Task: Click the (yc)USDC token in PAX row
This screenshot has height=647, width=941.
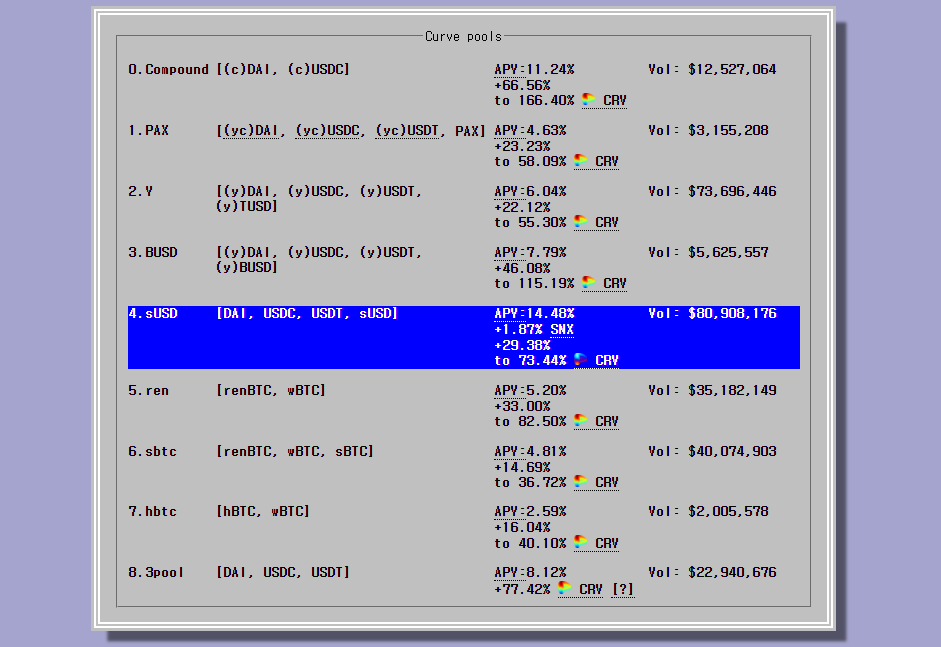Action: pyautogui.click(x=326, y=131)
